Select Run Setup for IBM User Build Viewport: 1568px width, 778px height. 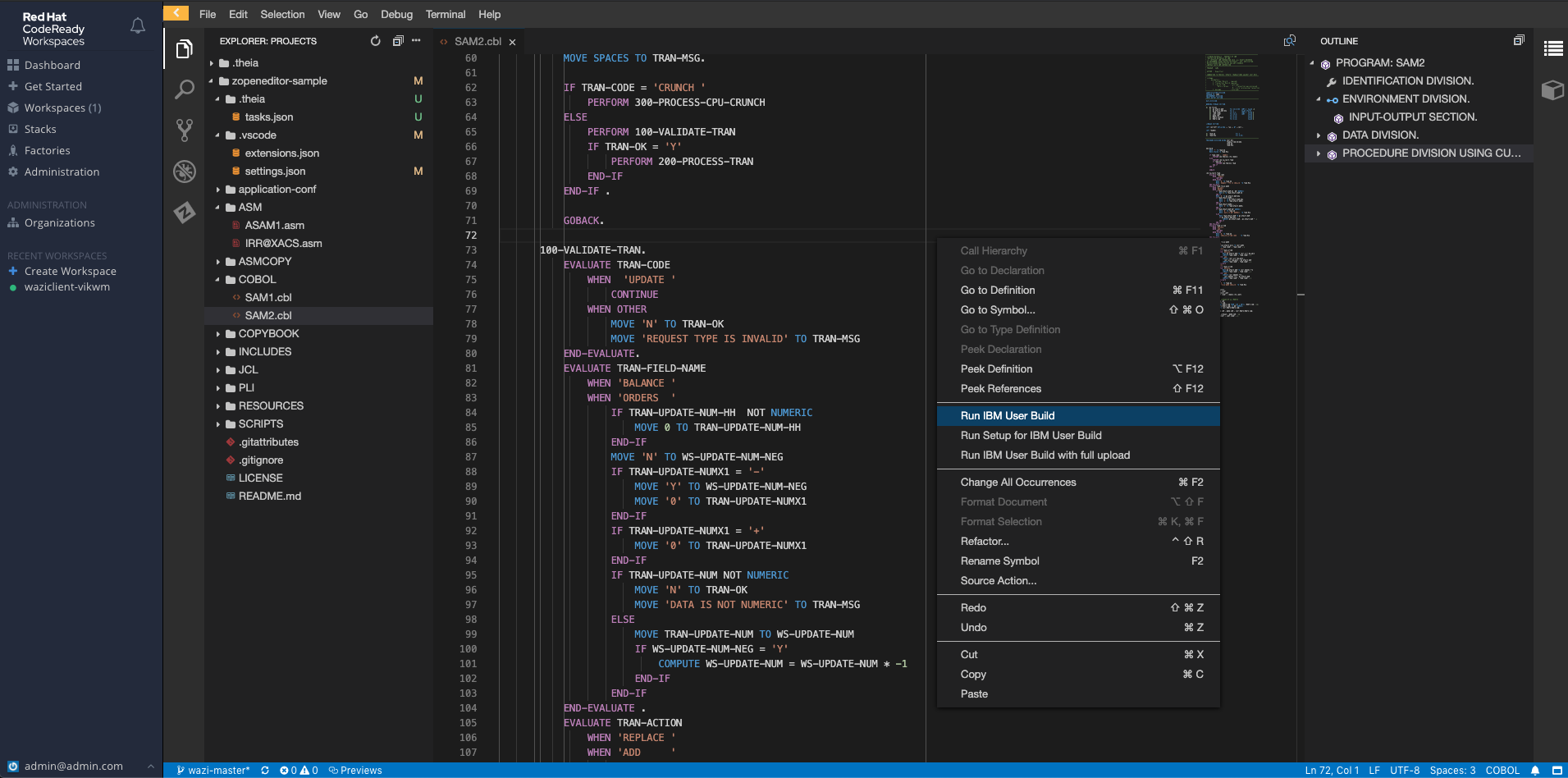click(x=1078, y=436)
